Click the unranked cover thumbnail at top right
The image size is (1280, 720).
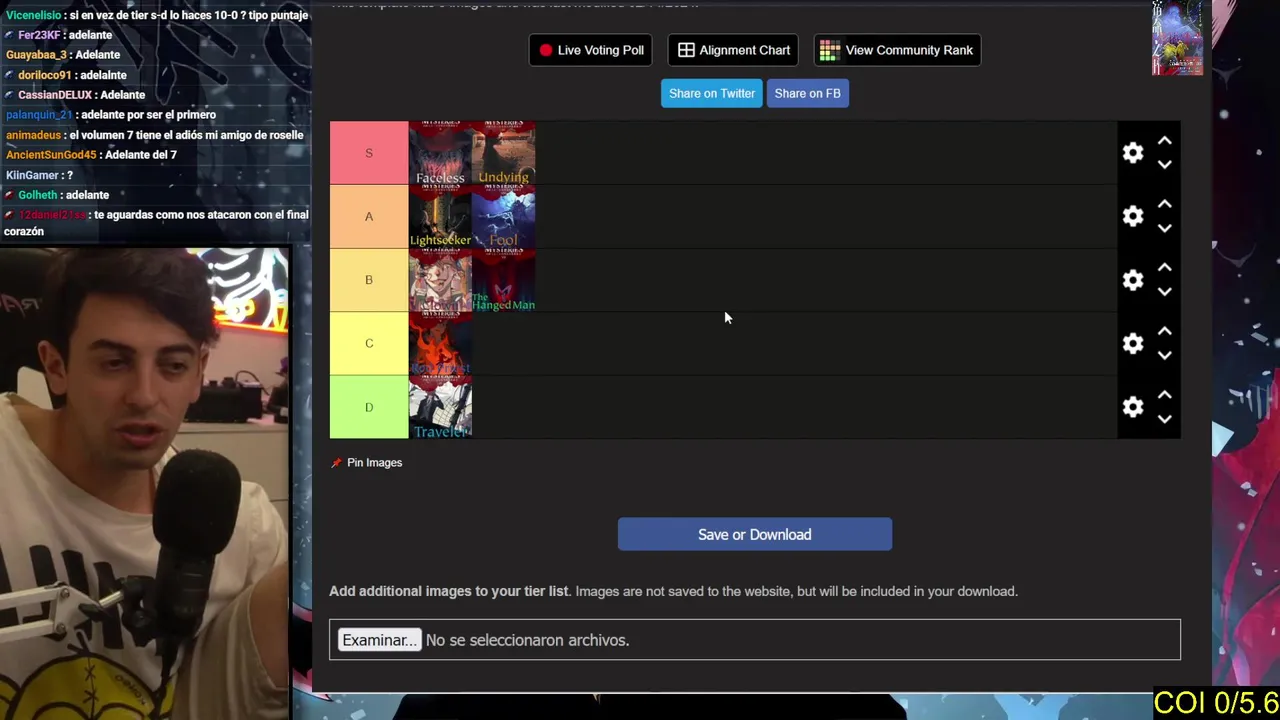click(1177, 38)
